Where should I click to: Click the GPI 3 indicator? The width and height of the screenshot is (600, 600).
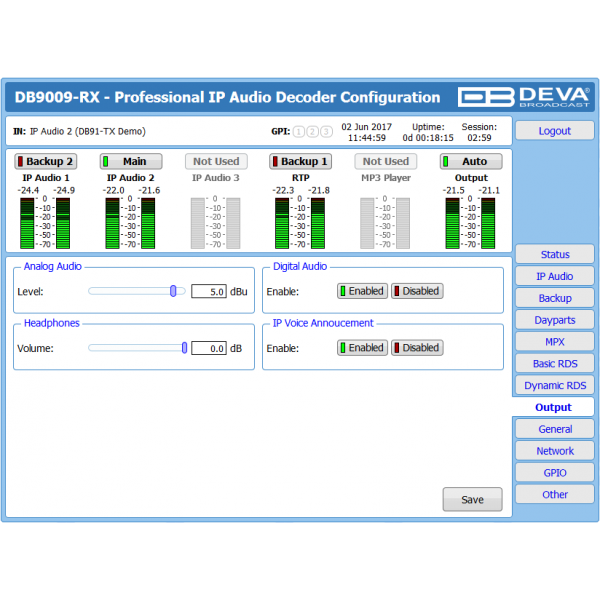pyautogui.click(x=326, y=132)
